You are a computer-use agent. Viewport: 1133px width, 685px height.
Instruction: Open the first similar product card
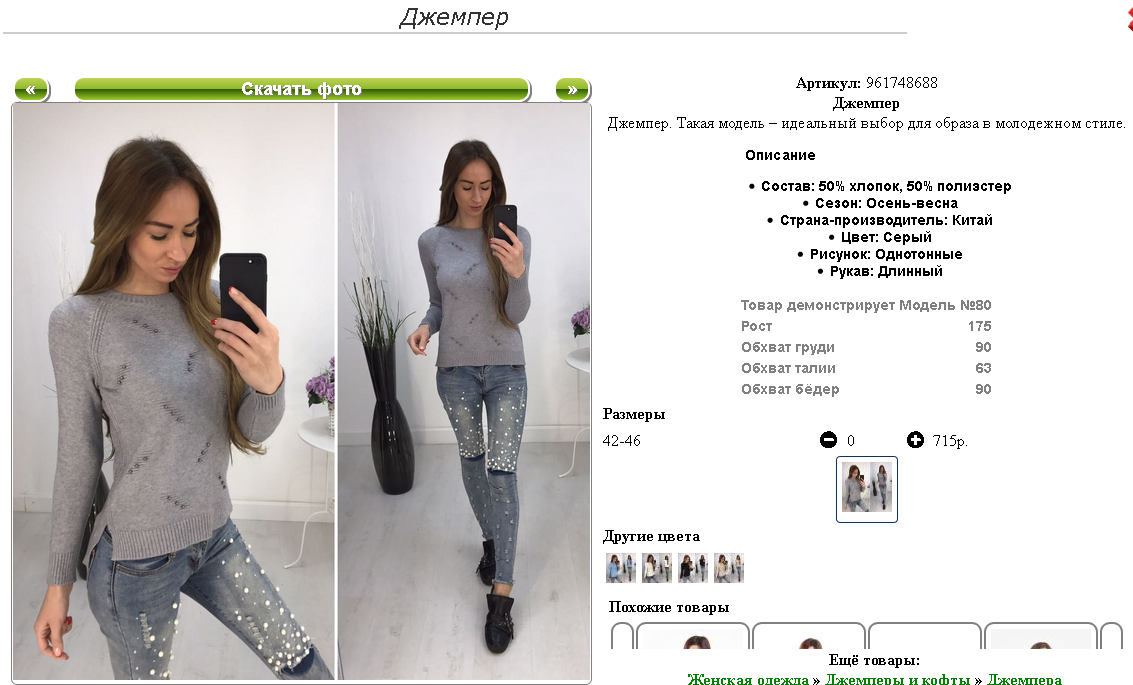click(693, 636)
